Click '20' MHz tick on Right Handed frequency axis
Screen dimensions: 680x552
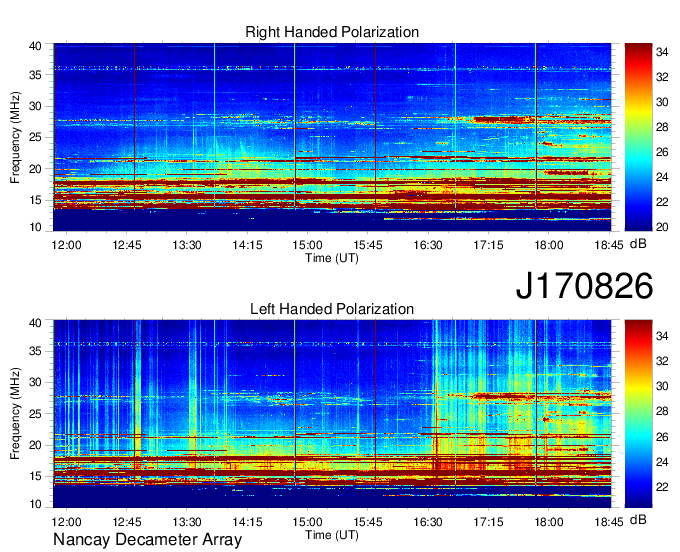(36, 169)
